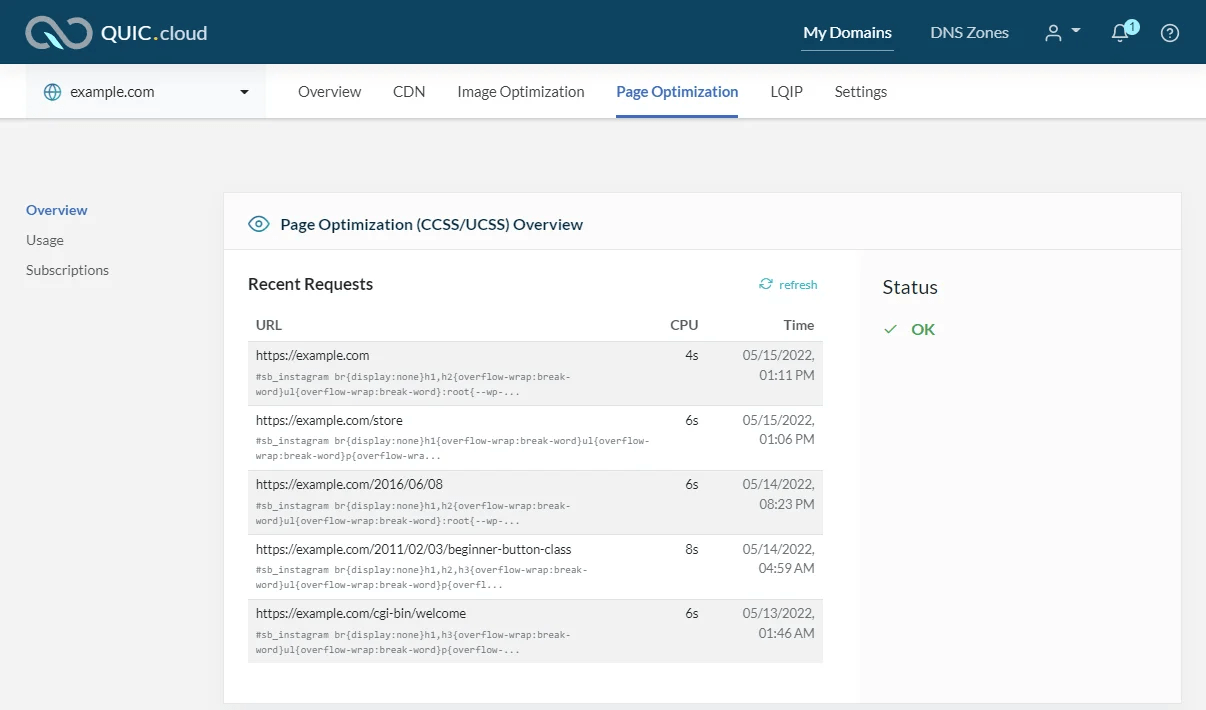1206x710 pixels.
Task: Switch to the CDN tab
Action: (x=409, y=91)
